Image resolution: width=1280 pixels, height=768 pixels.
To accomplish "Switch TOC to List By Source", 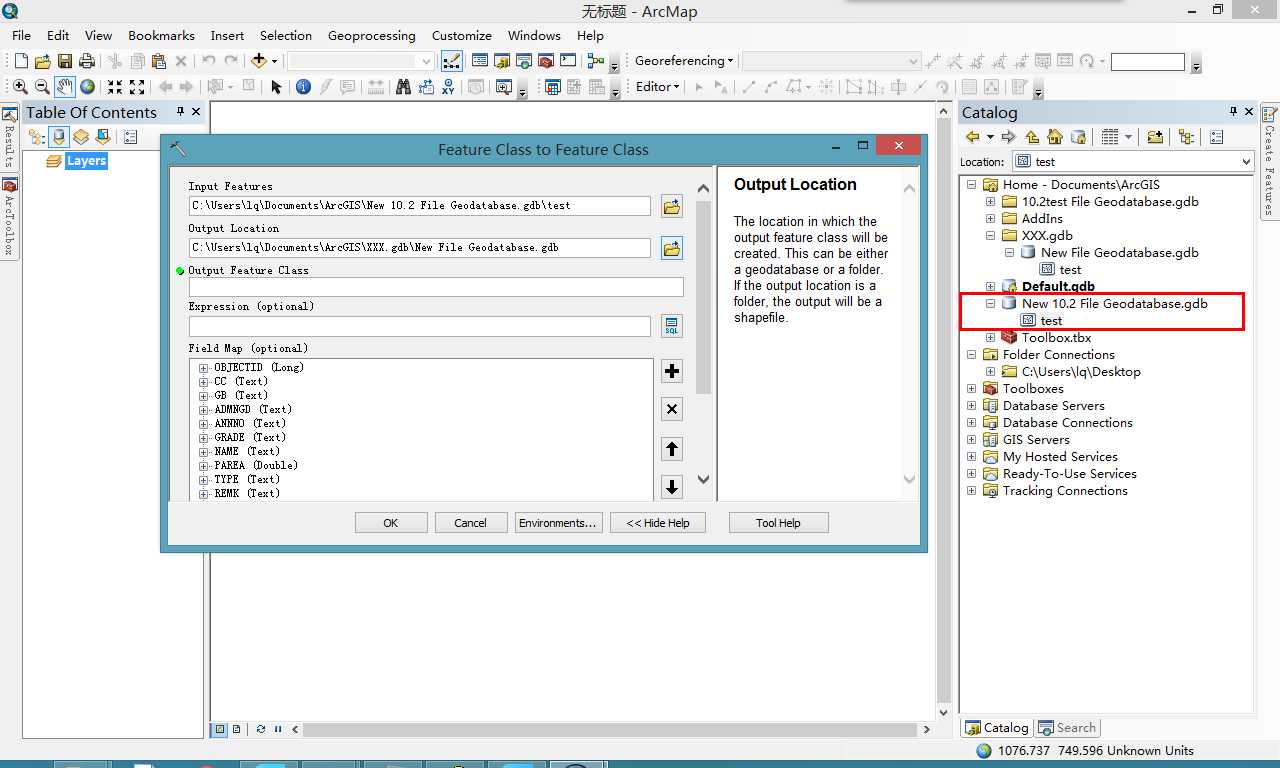I will [x=59, y=137].
